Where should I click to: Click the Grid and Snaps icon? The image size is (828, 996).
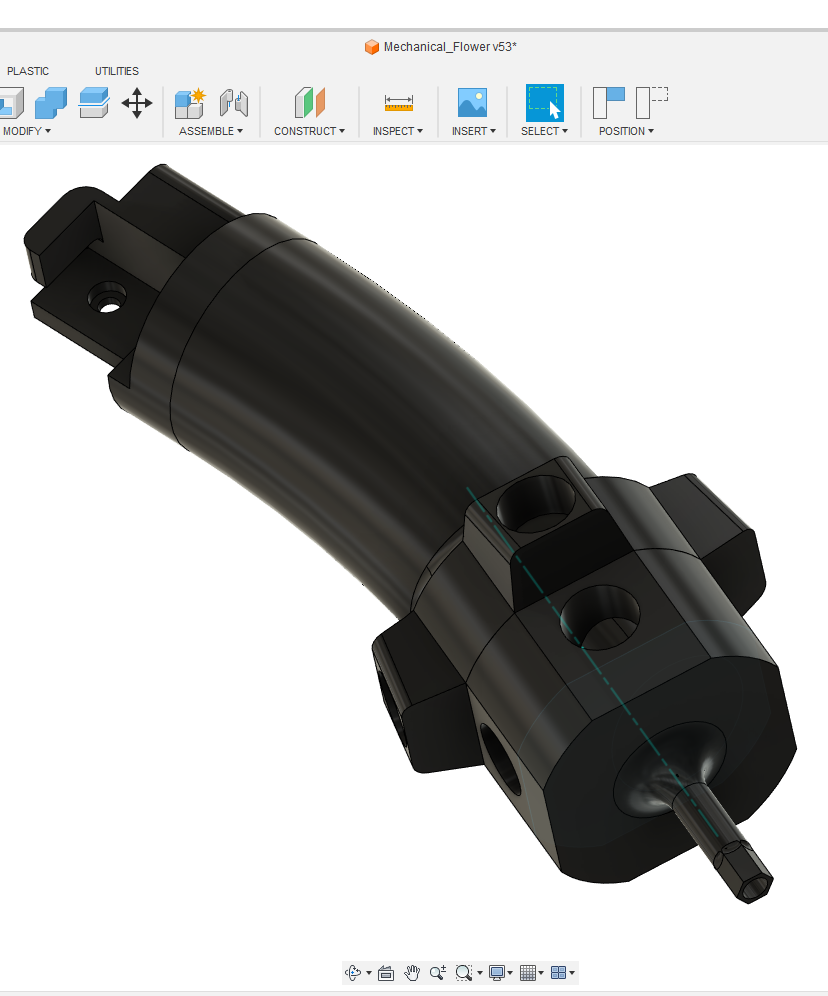528,972
